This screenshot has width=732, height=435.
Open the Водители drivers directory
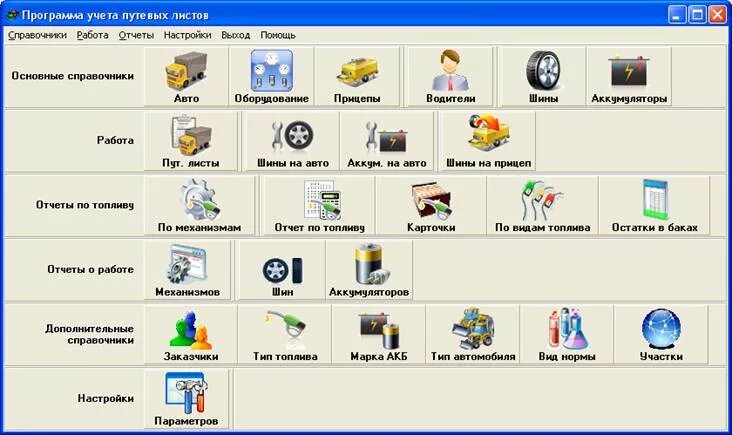click(x=450, y=77)
